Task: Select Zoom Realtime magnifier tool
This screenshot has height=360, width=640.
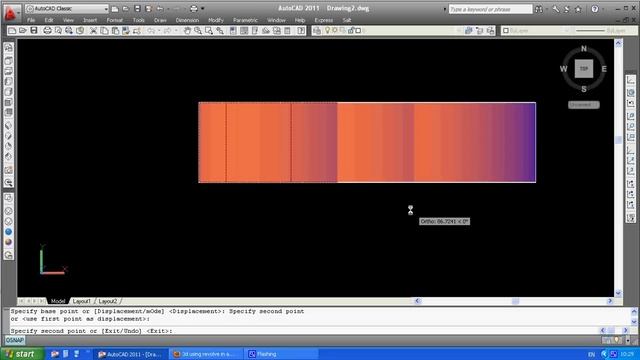Action: point(198,31)
